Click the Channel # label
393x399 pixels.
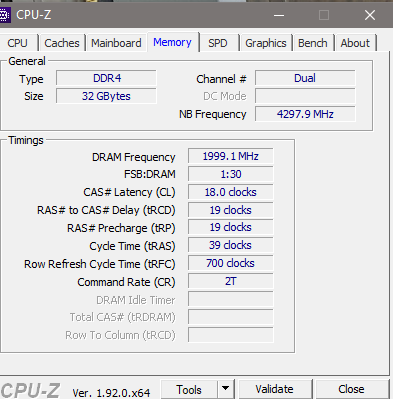221,79
